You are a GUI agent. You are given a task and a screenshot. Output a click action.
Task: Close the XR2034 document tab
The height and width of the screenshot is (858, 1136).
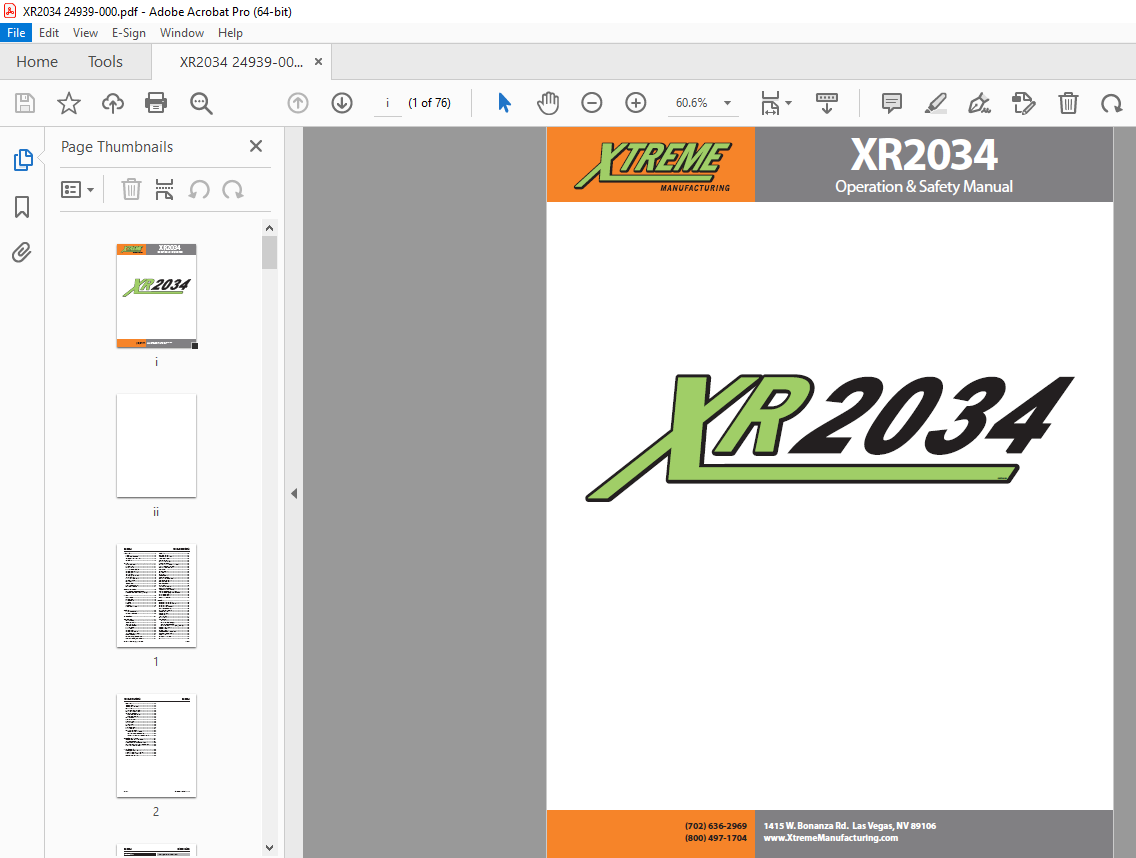[318, 62]
